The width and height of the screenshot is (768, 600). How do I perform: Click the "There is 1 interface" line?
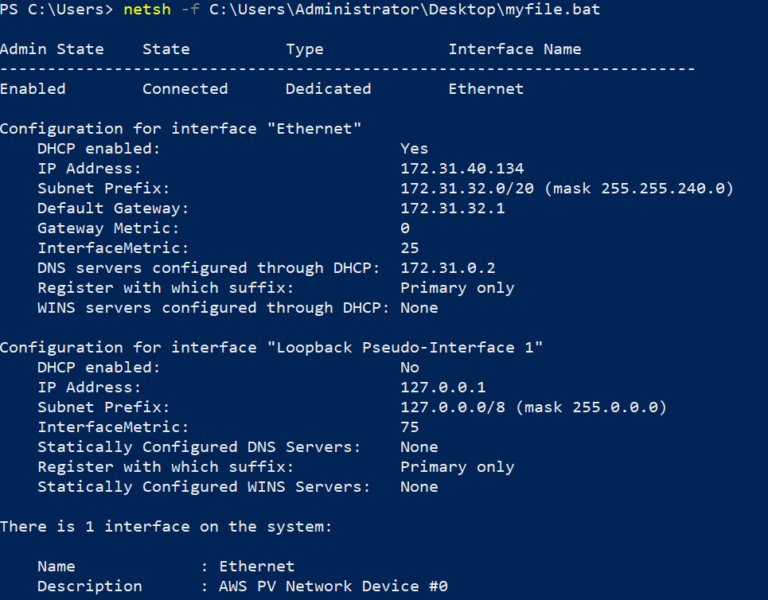166,526
